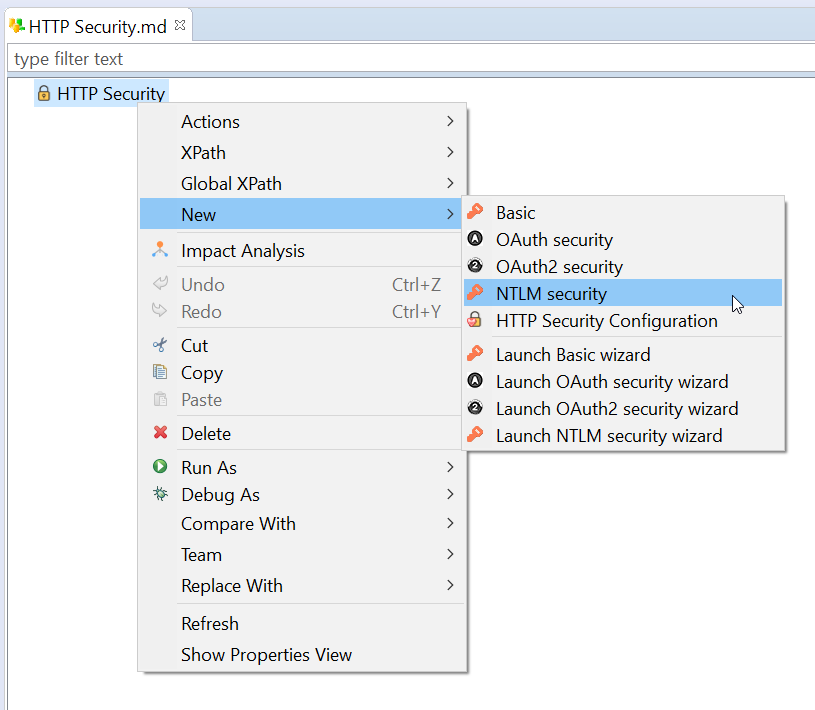Choose Delete from the context menu
The height and width of the screenshot is (710, 815).
[301, 433]
